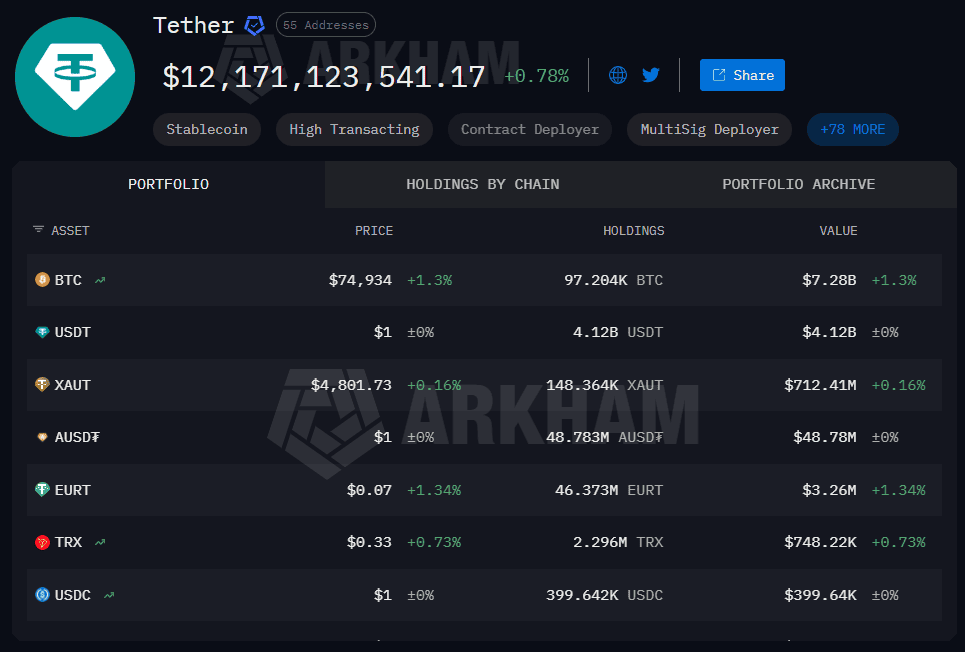
Task: Open Tether's website via globe icon
Action: (x=617, y=74)
